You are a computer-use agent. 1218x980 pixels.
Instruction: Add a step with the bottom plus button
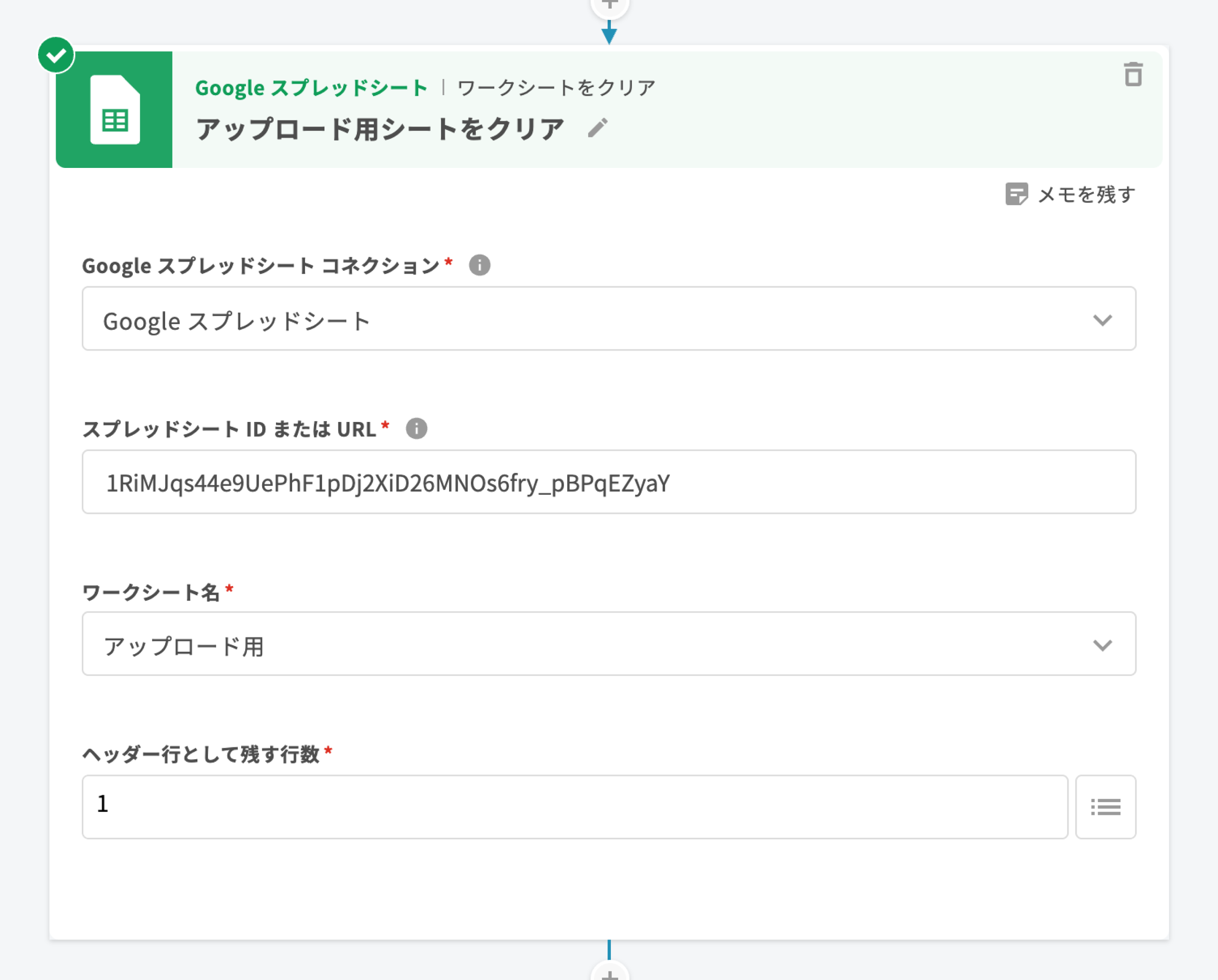tap(609, 974)
